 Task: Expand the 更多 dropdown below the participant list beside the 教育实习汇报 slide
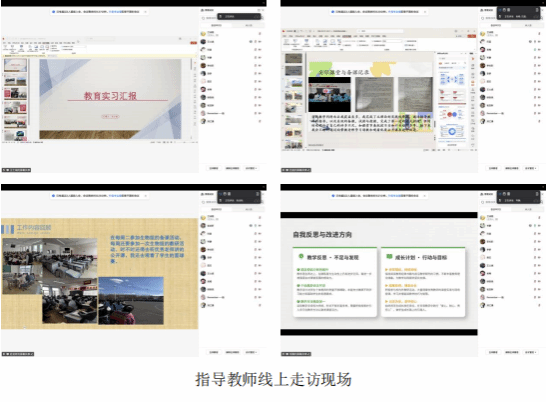(x=251, y=168)
